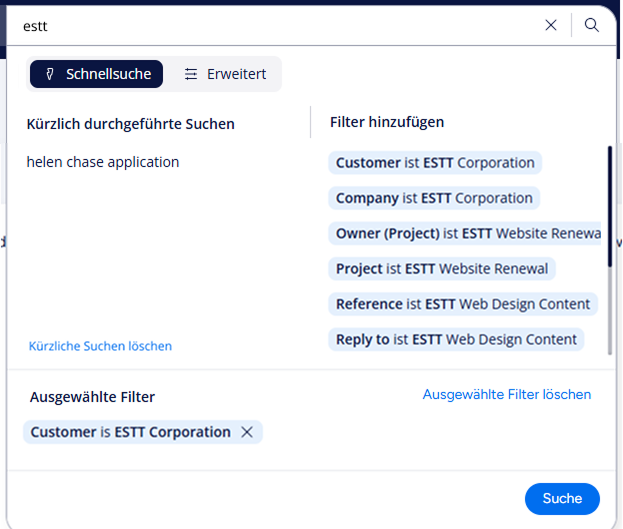Click the sliders icon beside Erweitert
Viewport: 623px width, 529px height.
[191, 74]
